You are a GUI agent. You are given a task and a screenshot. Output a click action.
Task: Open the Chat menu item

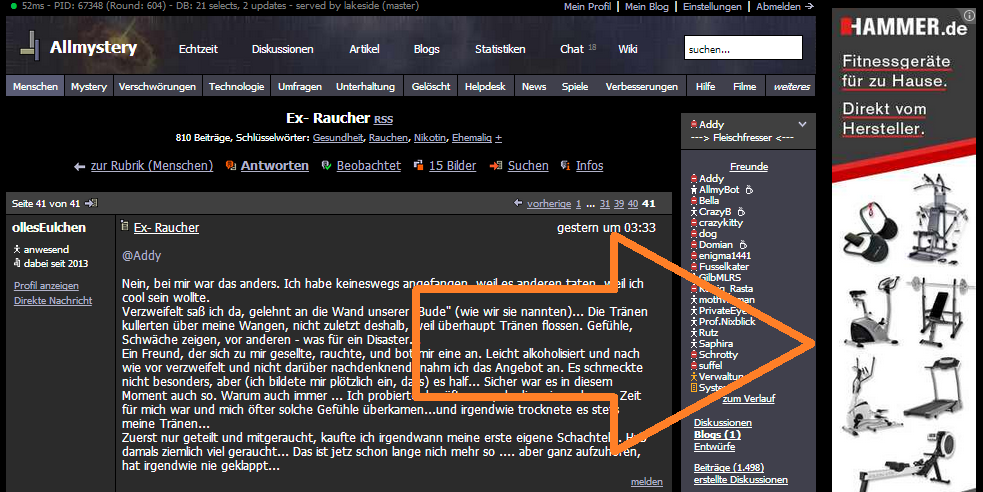[x=572, y=49]
